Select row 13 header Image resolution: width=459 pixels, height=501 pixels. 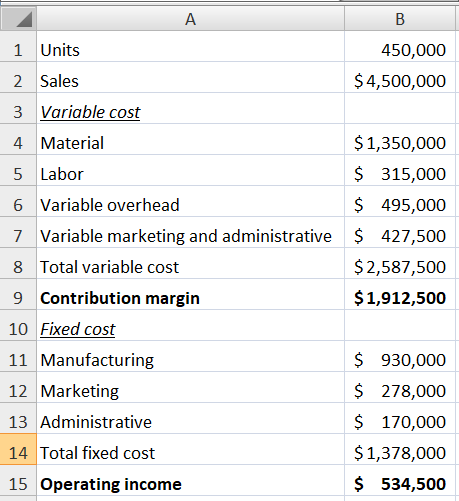tap(18, 418)
